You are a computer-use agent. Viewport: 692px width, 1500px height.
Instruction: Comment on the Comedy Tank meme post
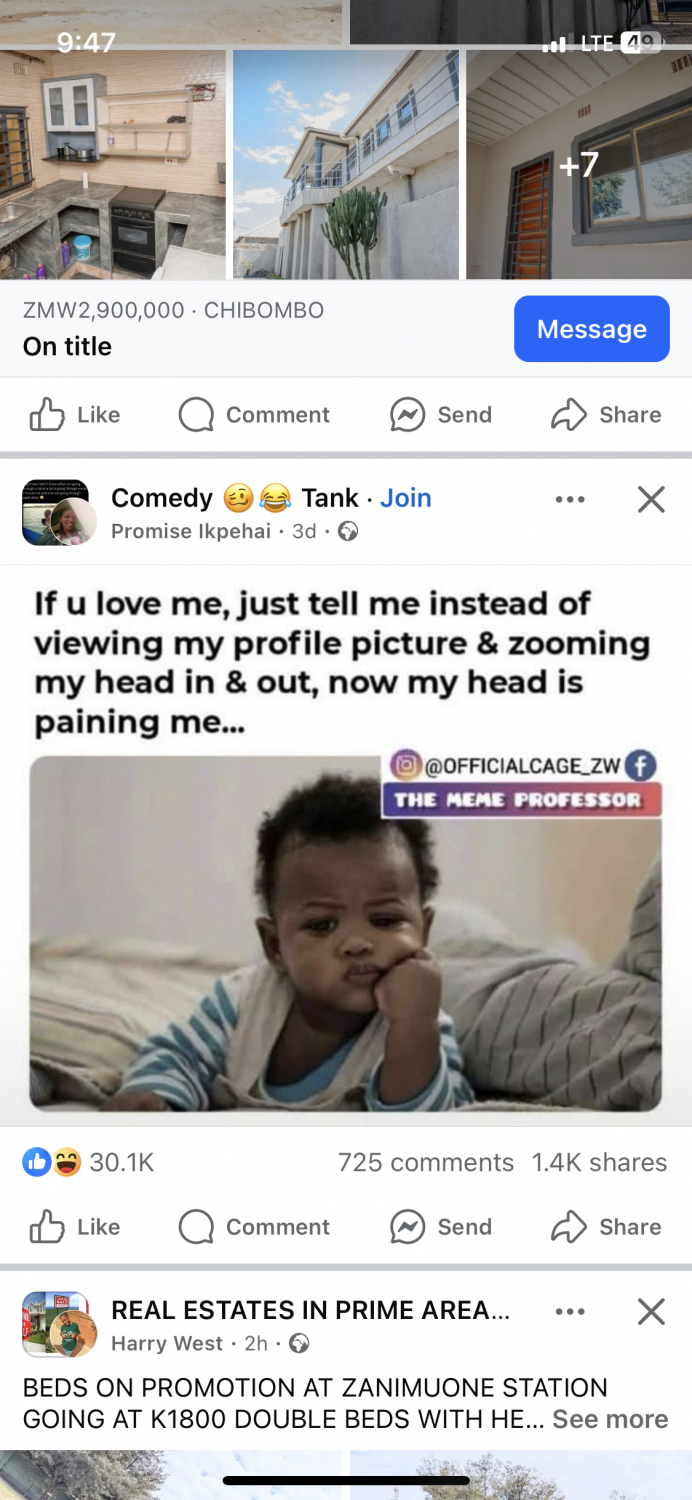(x=254, y=1227)
